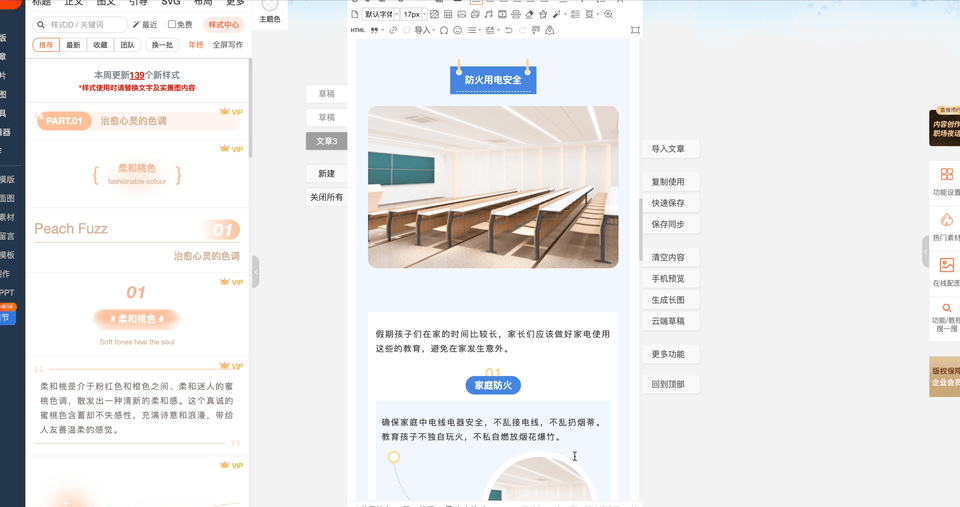Image resolution: width=960 pixels, height=507 pixels.
Task: Select the classroom image in article
Action: 493,187
